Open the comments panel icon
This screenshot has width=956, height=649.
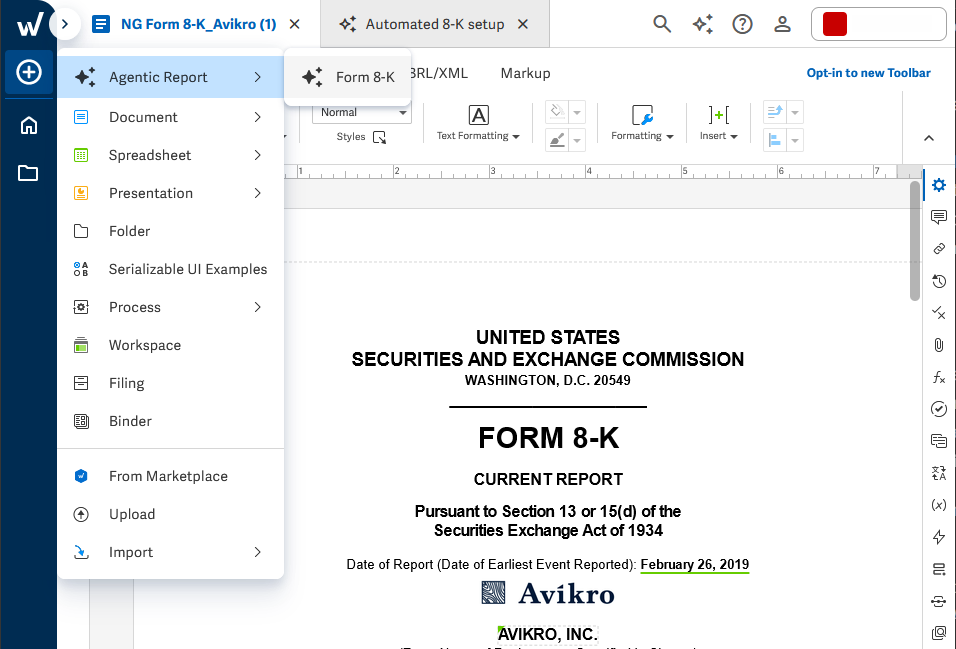point(939,217)
